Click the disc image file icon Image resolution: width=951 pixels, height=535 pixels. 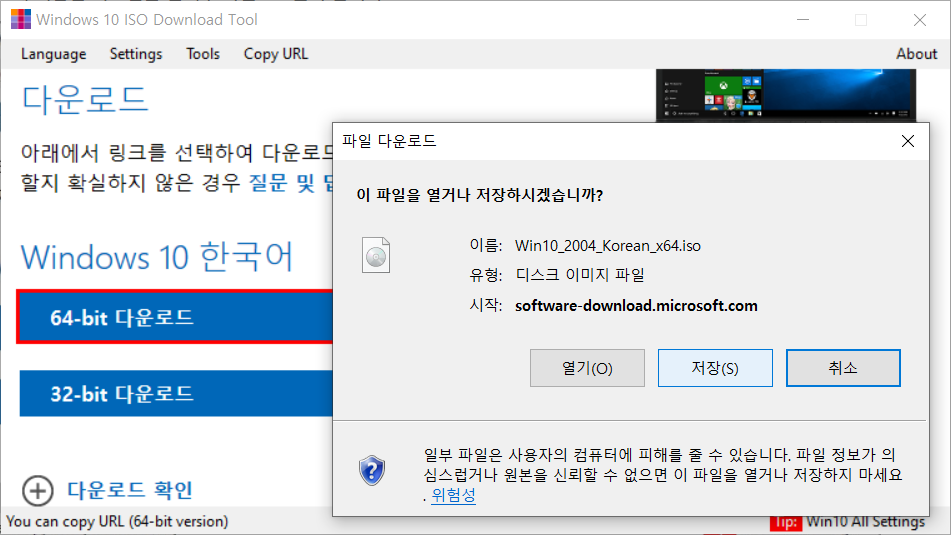[376, 255]
